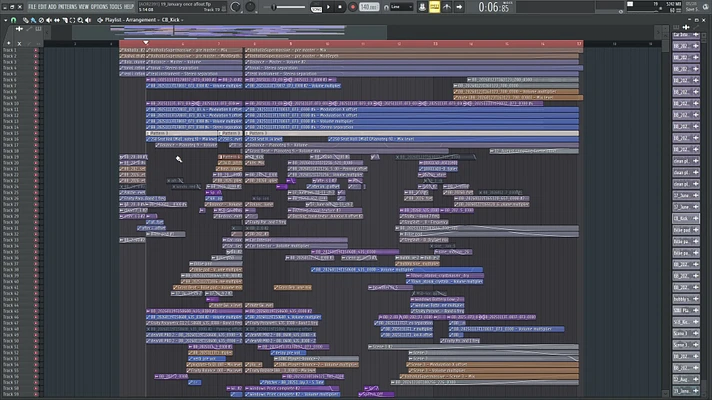The height and width of the screenshot is (400, 712).
Task: Click the 0:06:85 time display
Action: click(494, 7)
